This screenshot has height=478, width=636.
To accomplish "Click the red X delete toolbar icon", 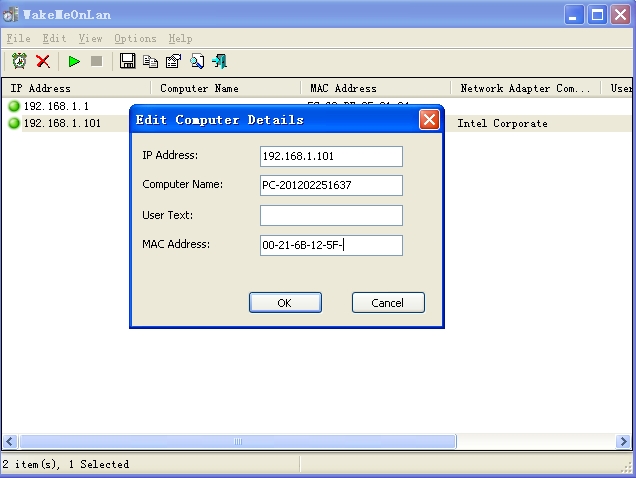I will click(43, 62).
